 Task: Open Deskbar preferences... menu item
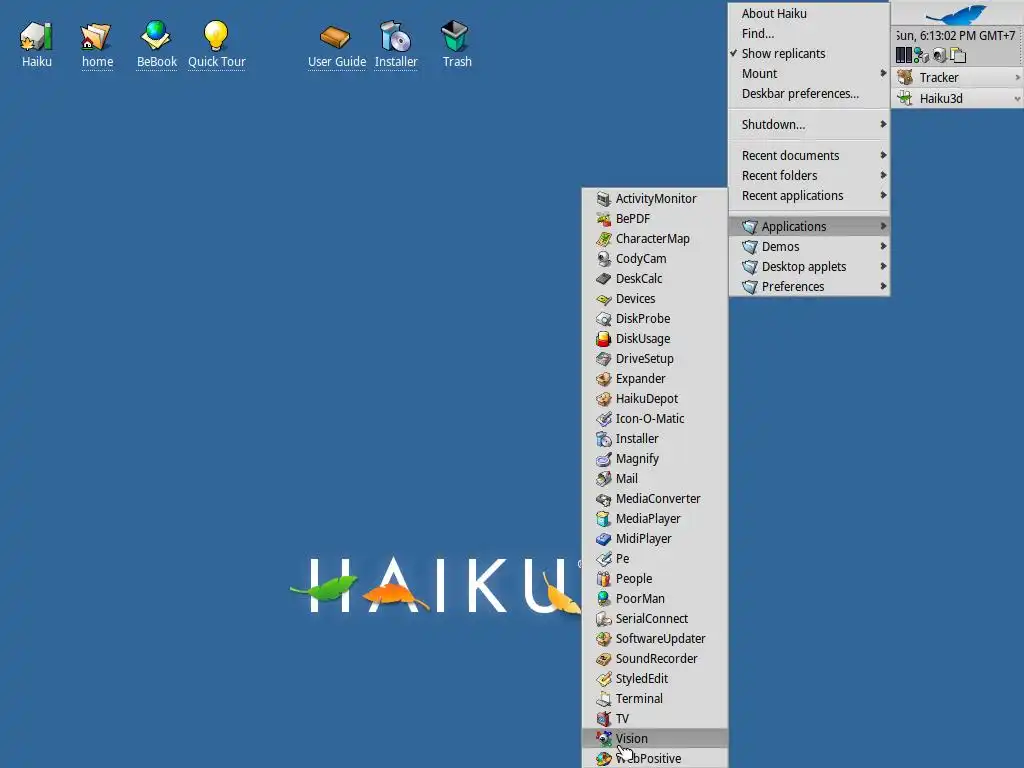pos(809,94)
